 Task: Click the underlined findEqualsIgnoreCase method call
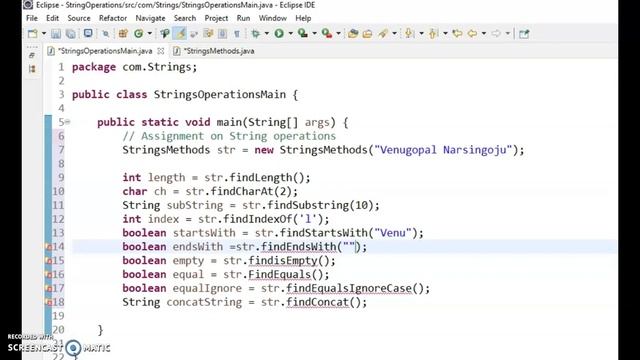[349, 288]
